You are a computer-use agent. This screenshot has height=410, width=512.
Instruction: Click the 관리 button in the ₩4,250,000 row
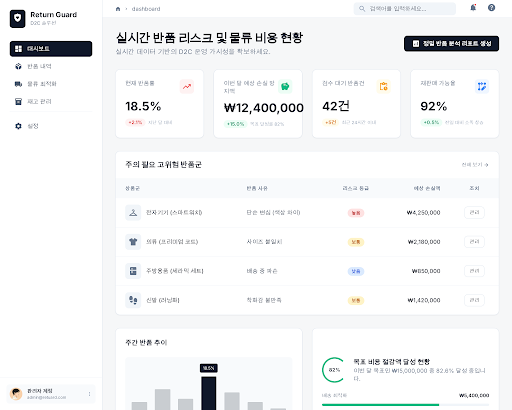(474, 213)
